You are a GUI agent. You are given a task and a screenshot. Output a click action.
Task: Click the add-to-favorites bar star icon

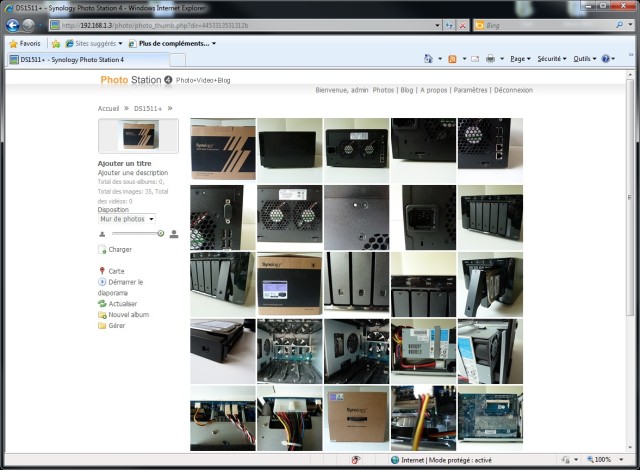pyautogui.click(x=56, y=43)
